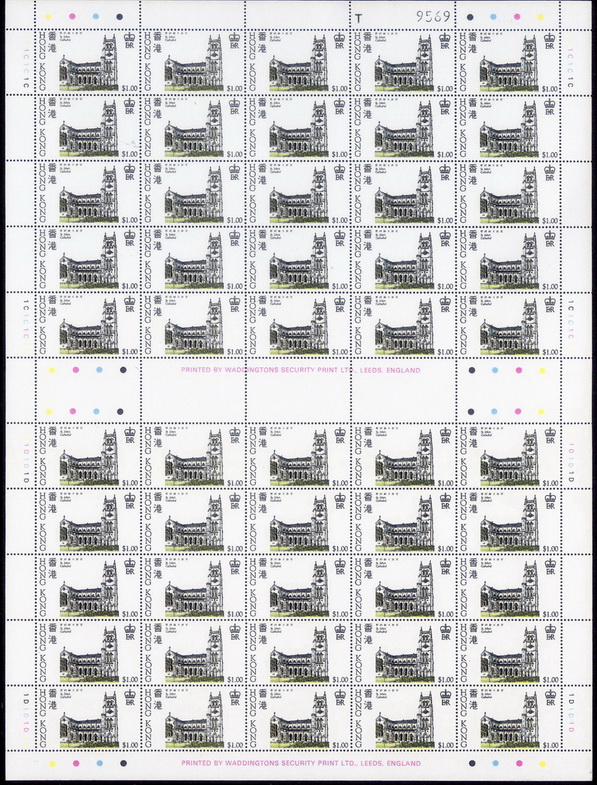Select the black color dot in top-right margin
Image resolution: width=597 pixels, height=785 pixels.
coord(470,17)
